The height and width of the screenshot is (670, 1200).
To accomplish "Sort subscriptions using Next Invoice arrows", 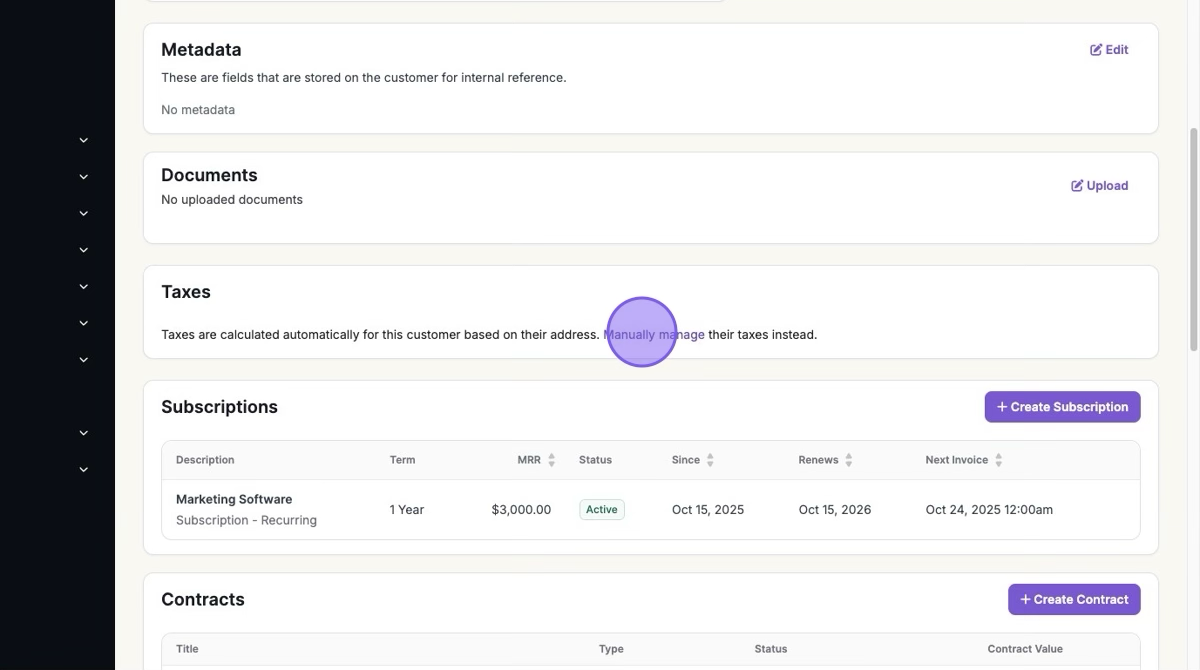I will coord(998,460).
